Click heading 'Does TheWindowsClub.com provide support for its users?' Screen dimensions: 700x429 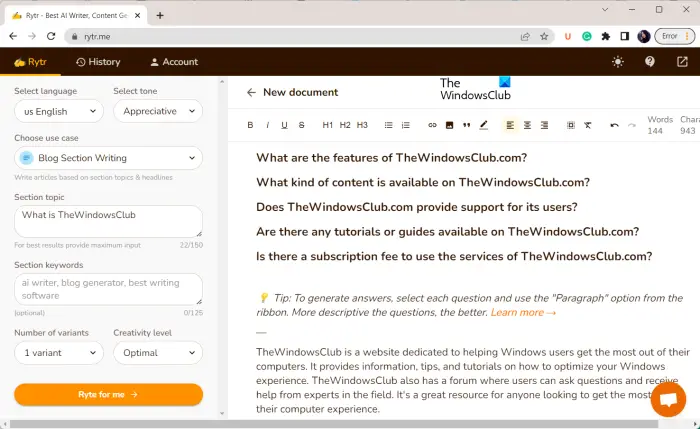pos(417,207)
